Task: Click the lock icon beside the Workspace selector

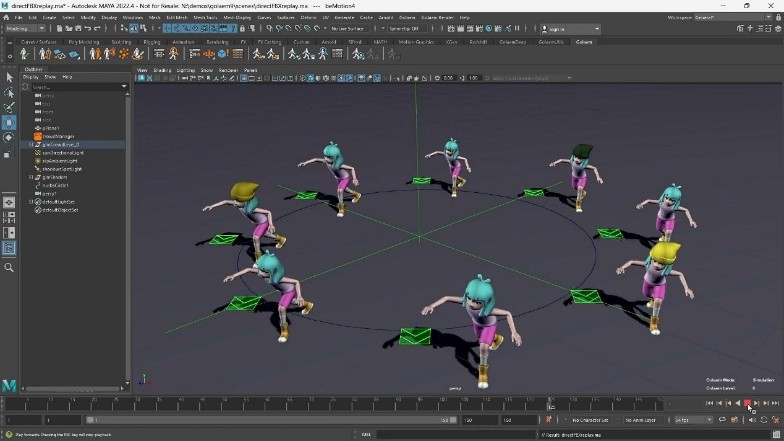Action: pyautogui.click(x=778, y=18)
